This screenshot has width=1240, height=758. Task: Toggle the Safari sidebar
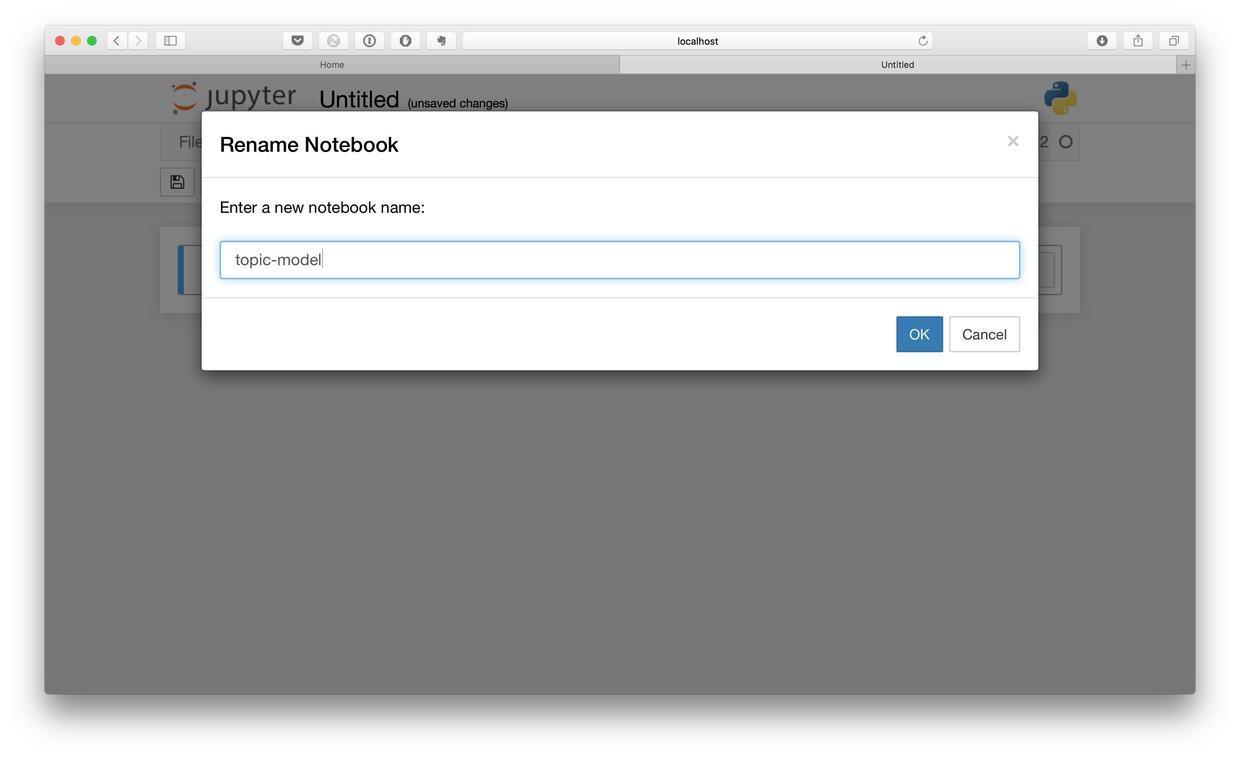170,41
